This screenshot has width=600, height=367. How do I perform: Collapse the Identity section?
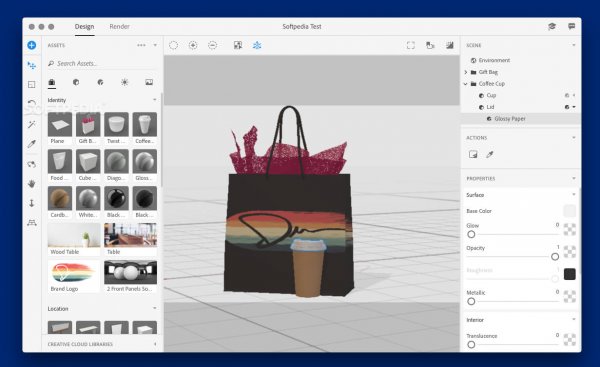(x=155, y=100)
